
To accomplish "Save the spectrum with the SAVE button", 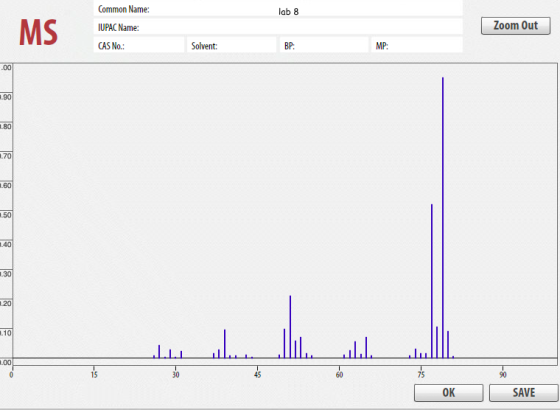I will coord(524,392).
